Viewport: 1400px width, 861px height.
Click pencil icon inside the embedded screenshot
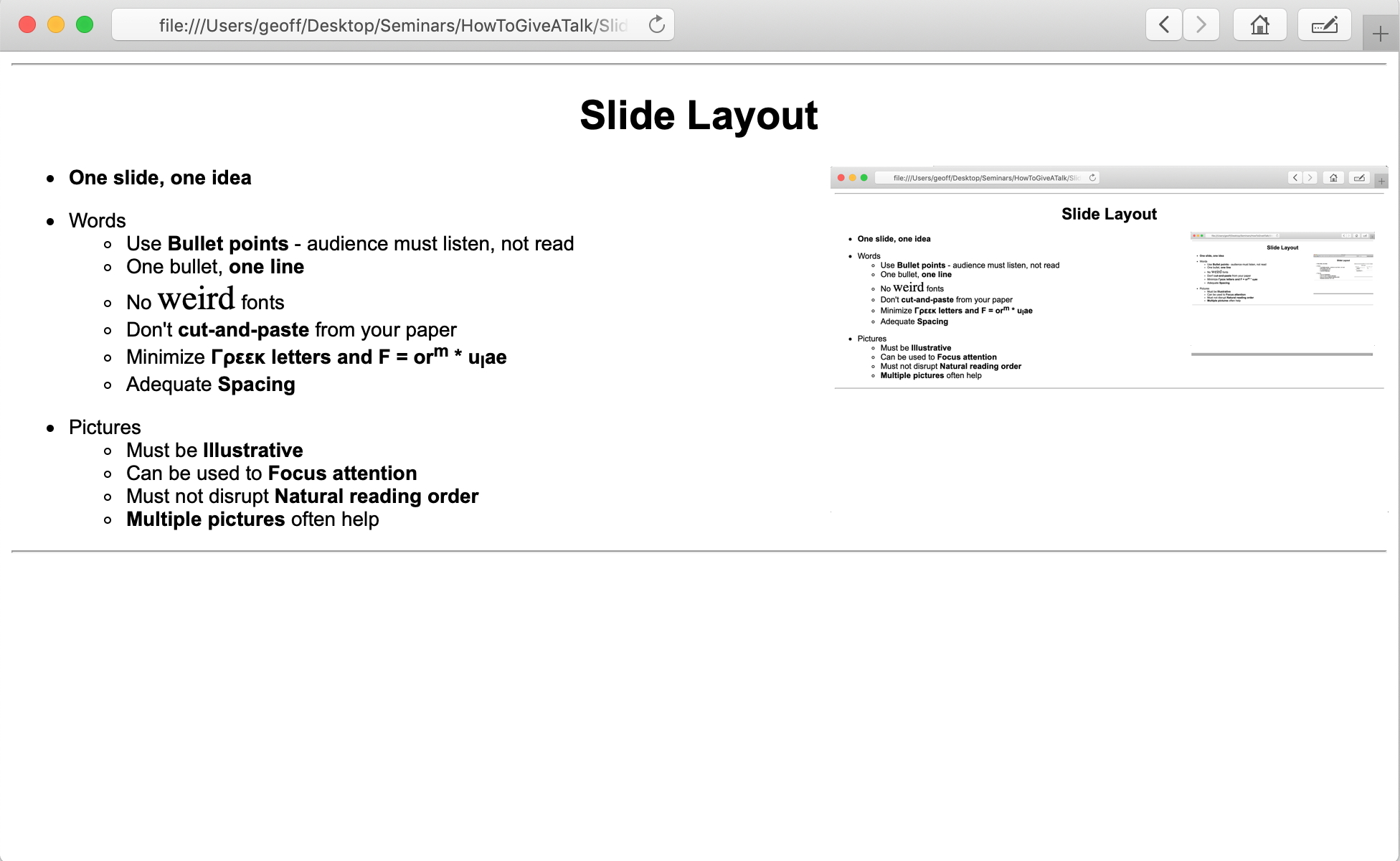(x=1359, y=178)
